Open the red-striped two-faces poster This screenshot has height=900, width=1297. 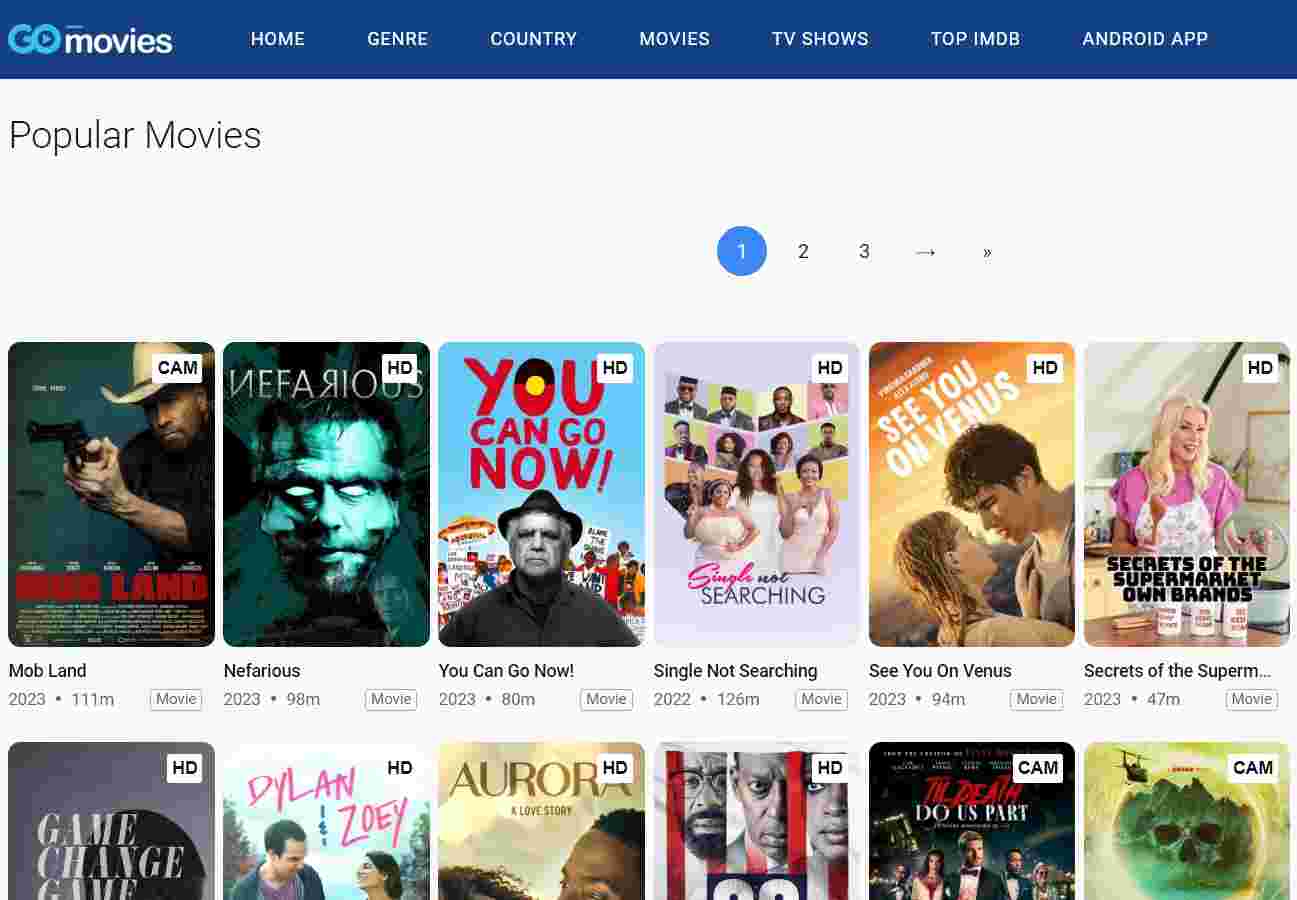point(757,821)
